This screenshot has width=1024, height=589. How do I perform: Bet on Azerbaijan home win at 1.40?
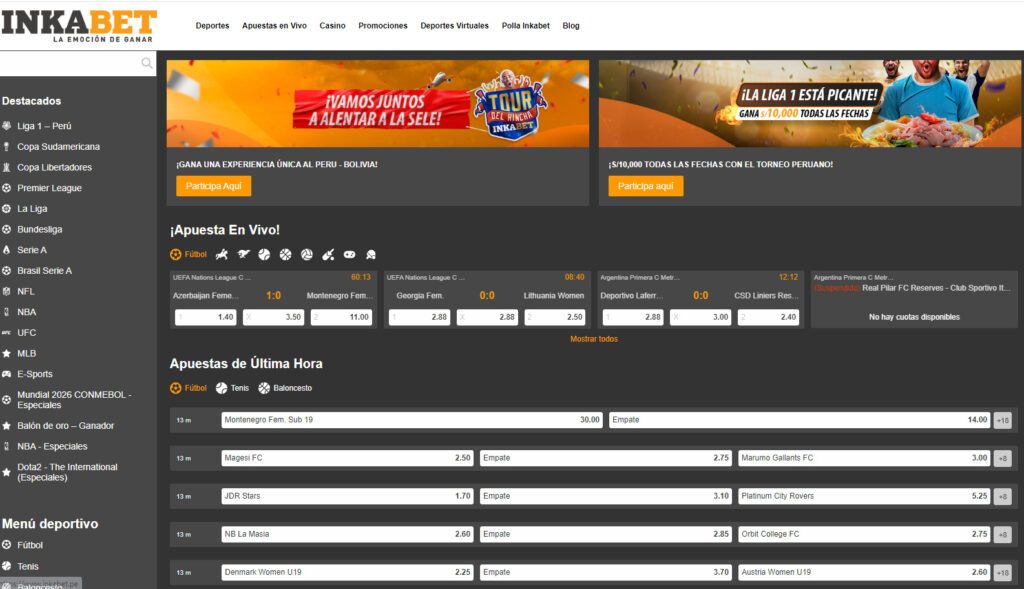pyautogui.click(x=206, y=317)
